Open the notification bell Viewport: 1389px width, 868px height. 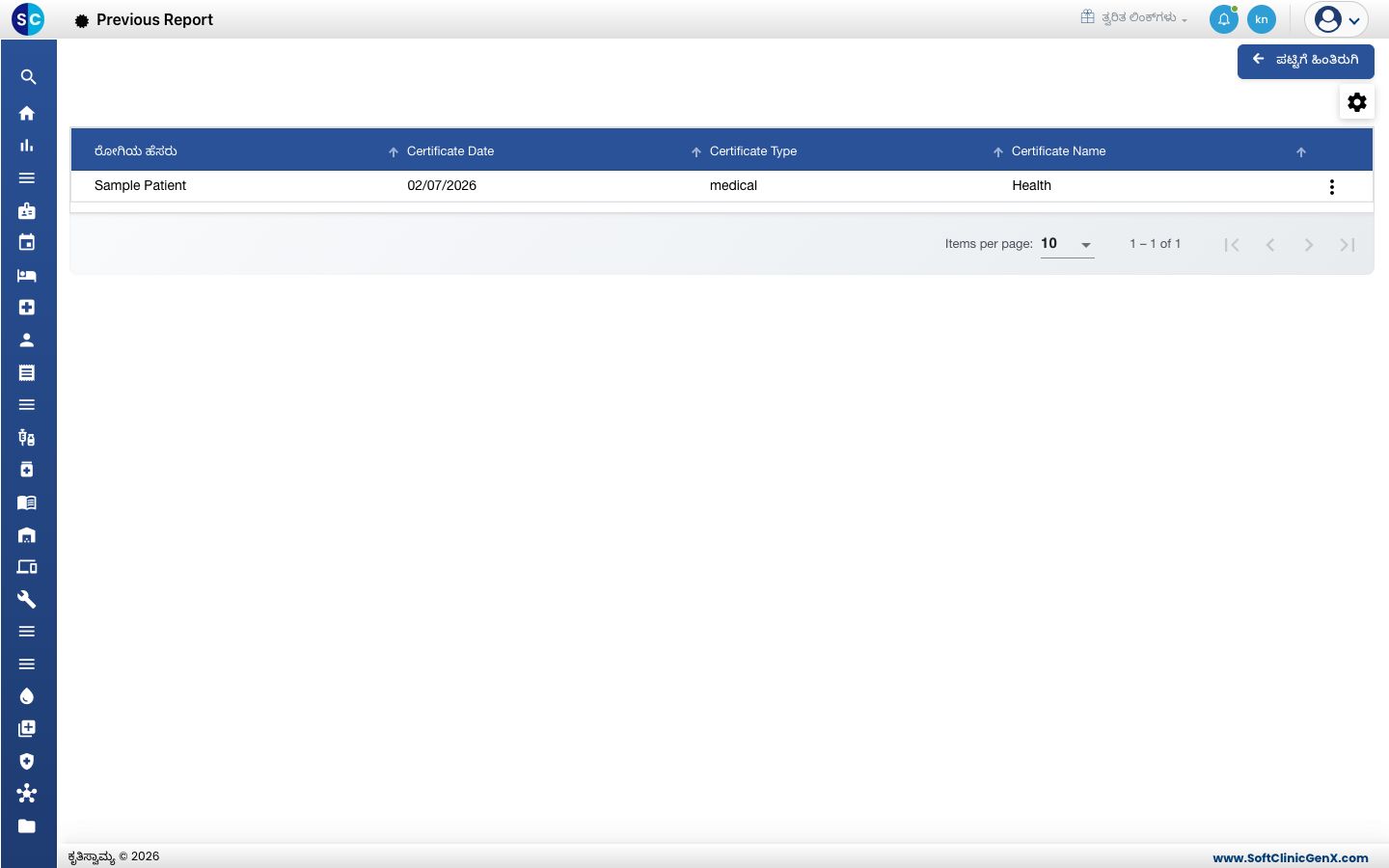pyautogui.click(x=1224, y=19)
